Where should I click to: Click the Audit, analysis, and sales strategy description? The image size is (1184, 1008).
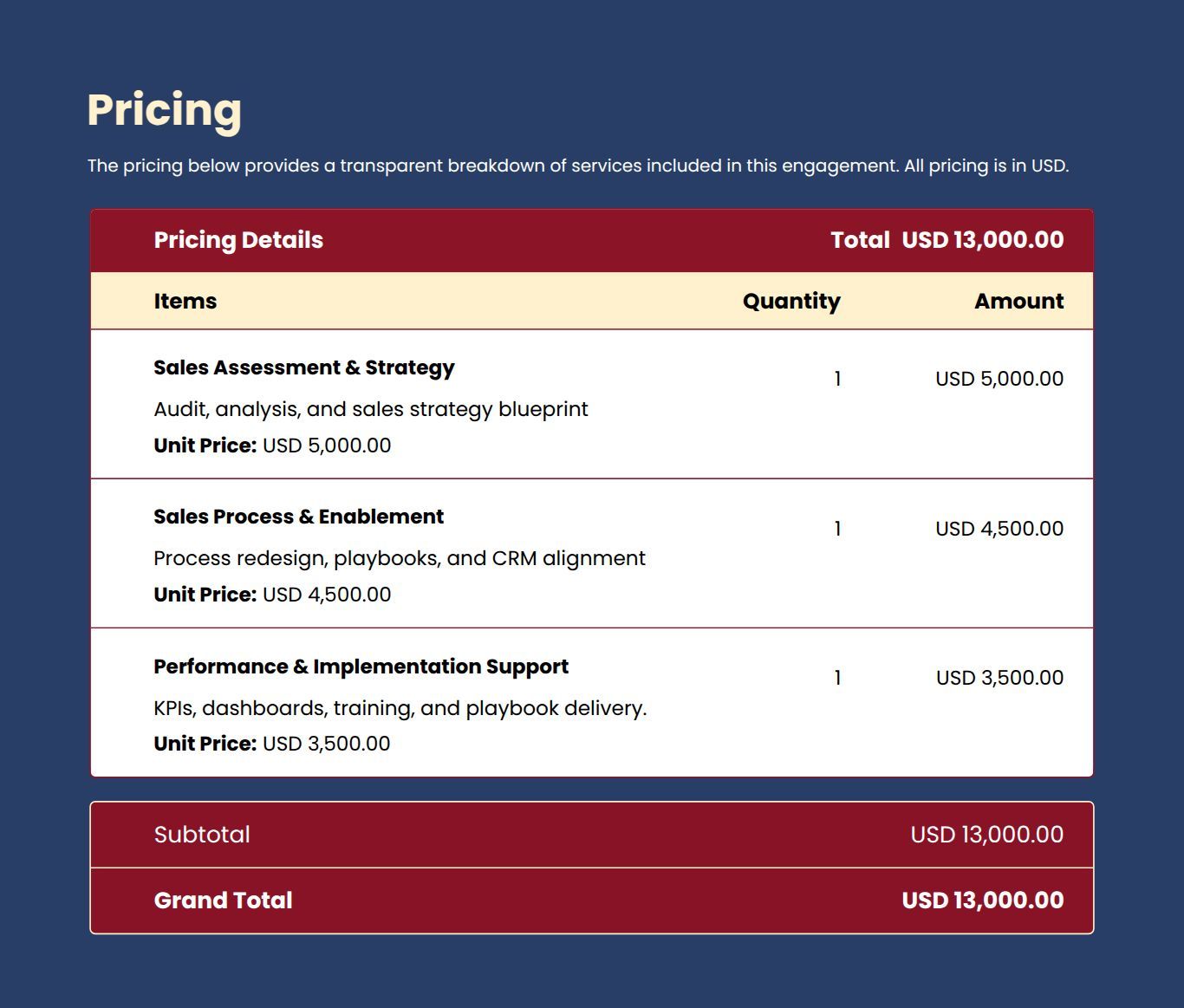click(x=370, y=409)
